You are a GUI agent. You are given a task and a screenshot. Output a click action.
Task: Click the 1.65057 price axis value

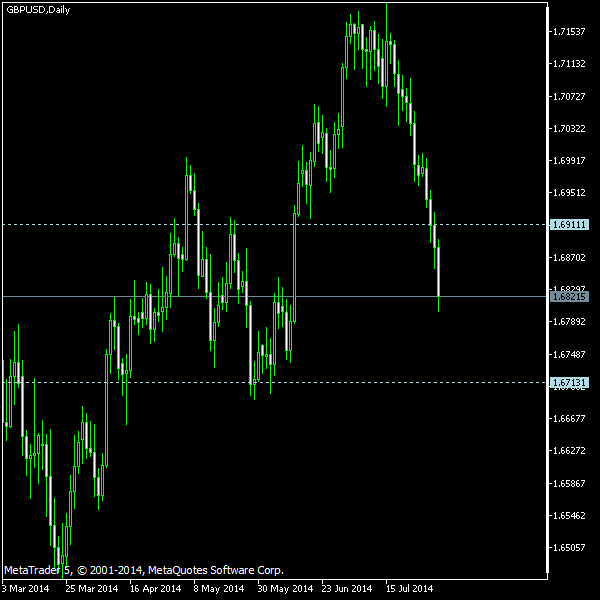tap(569, 548)
